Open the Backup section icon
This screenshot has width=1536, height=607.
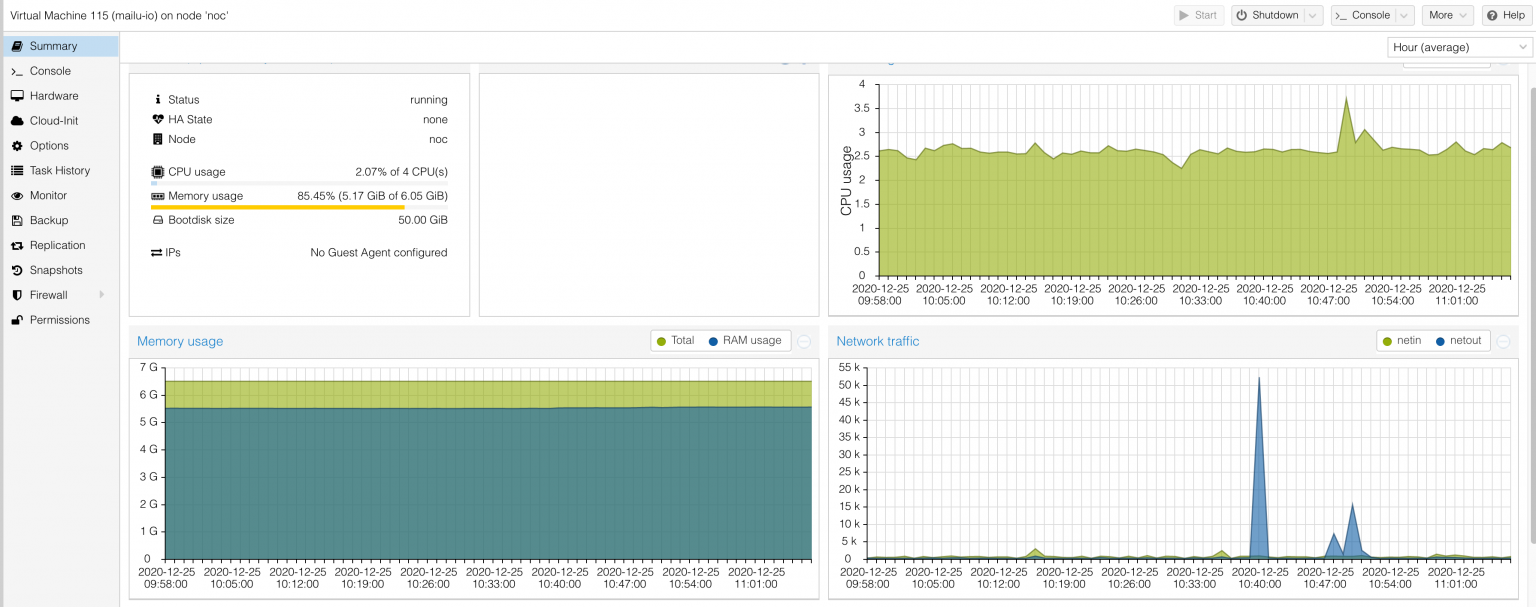tap(18, 220)
